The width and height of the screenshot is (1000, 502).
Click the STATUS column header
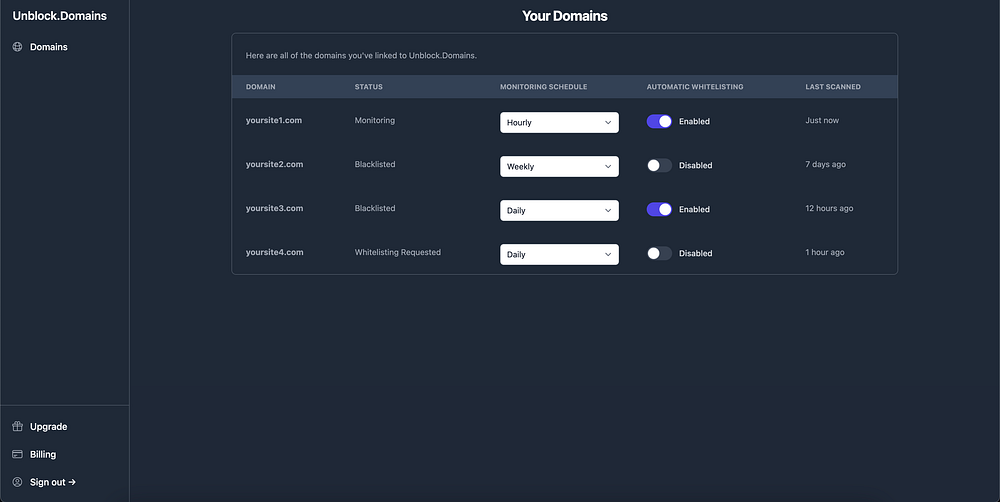tap(369, 87)
